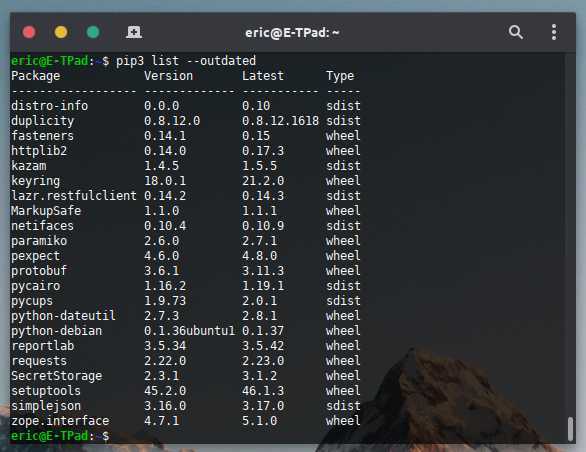Click the 'pip3 list --outdated' command
The height and width of the screenshot is (452, 586).
[x=186, y=61]
